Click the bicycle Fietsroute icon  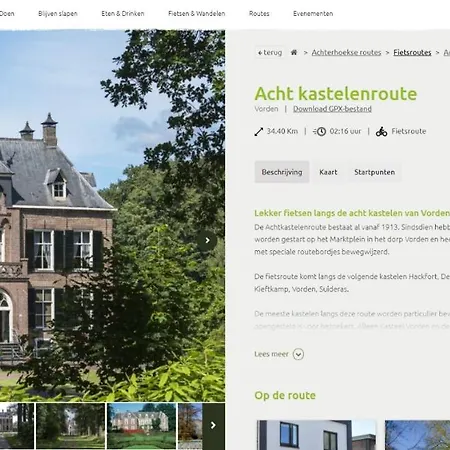(x=381, y=132)
